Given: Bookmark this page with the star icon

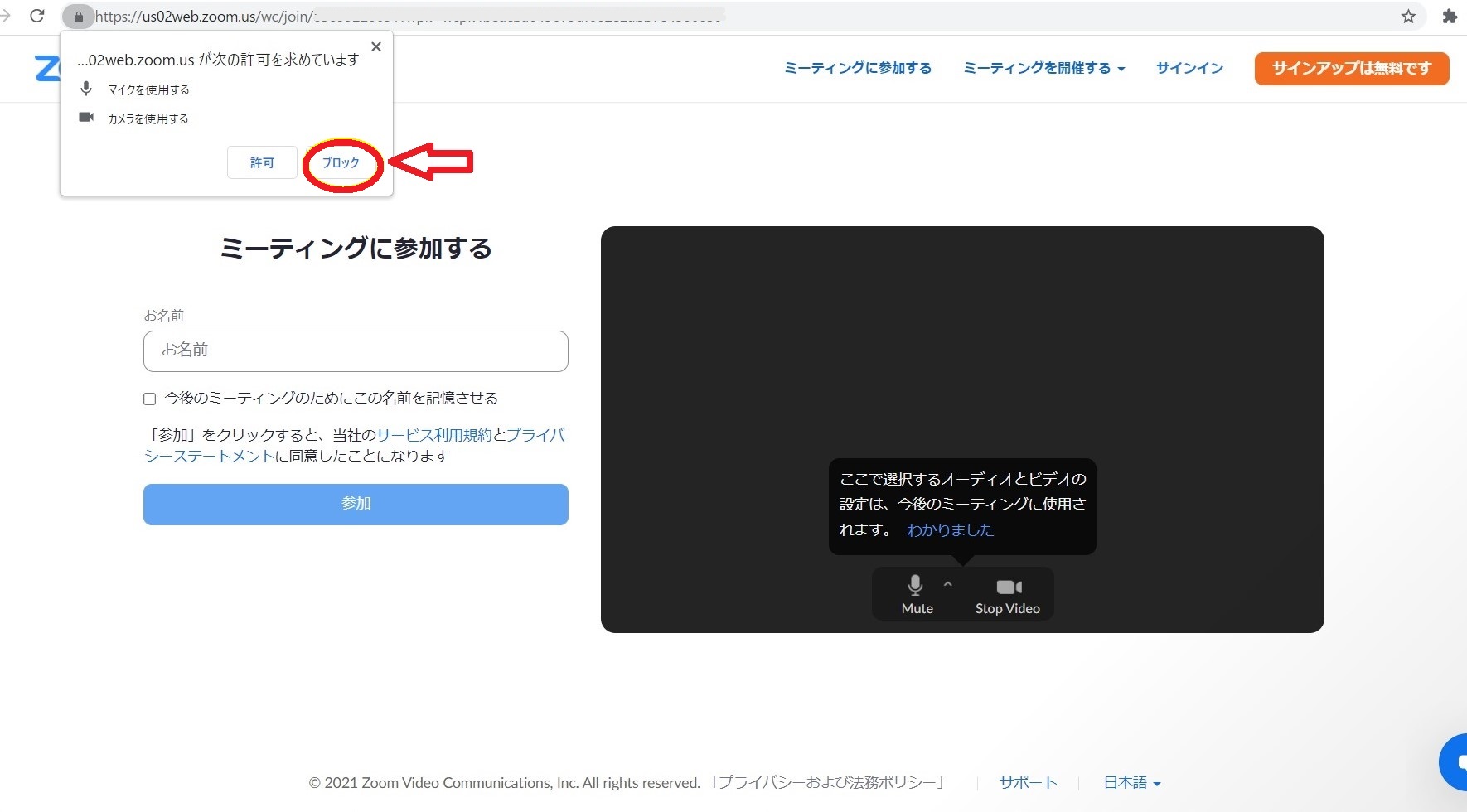Looking at the screenshot, I should point(1408,16).
